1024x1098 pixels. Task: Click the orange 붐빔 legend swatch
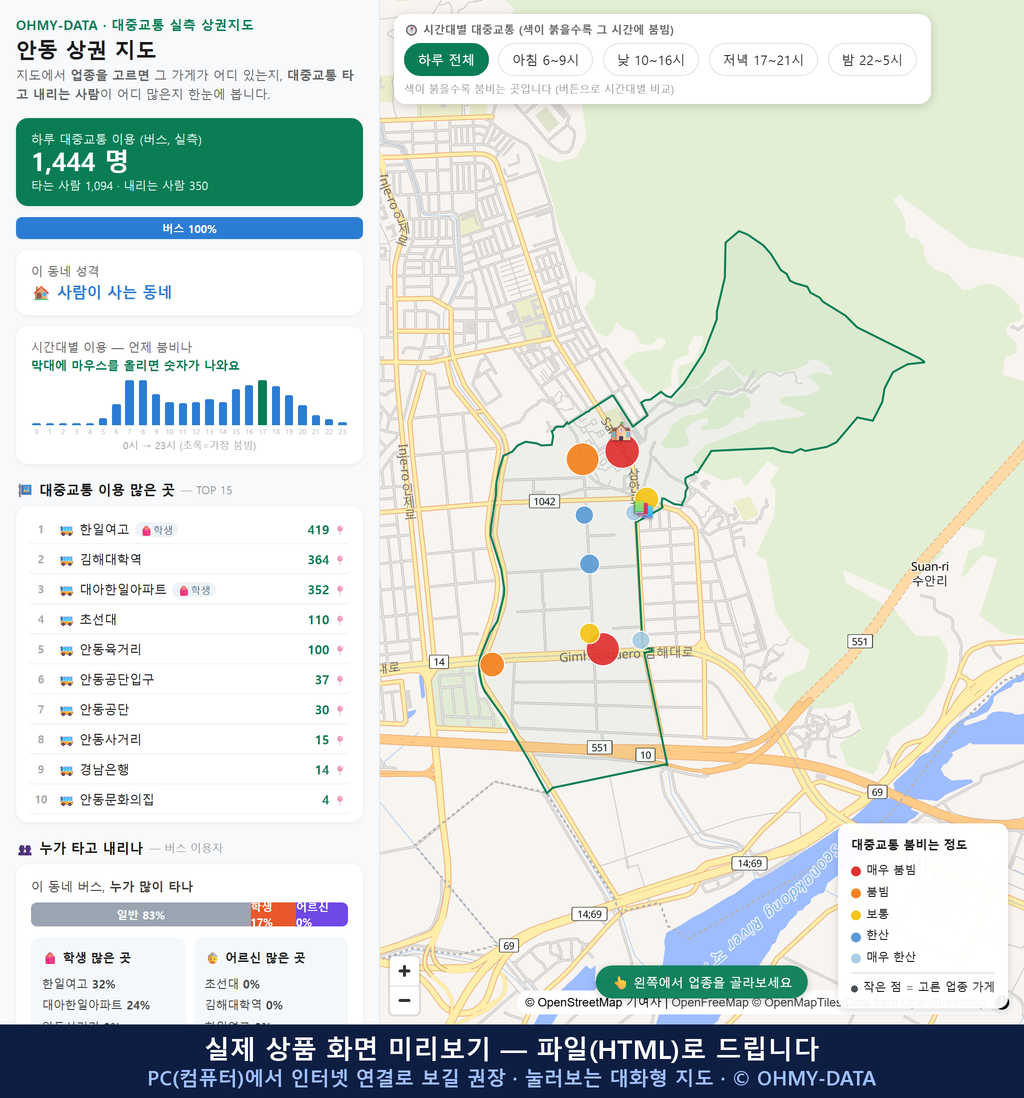click(x=855, y=893)
